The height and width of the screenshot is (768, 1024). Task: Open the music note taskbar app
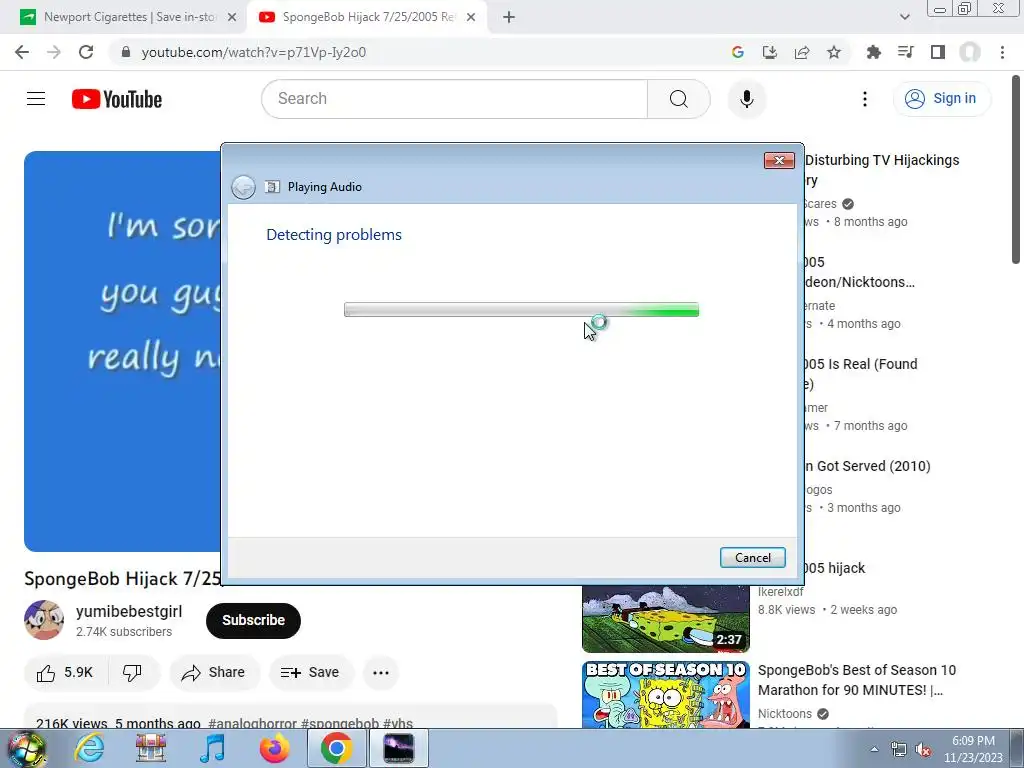point(212,748)
